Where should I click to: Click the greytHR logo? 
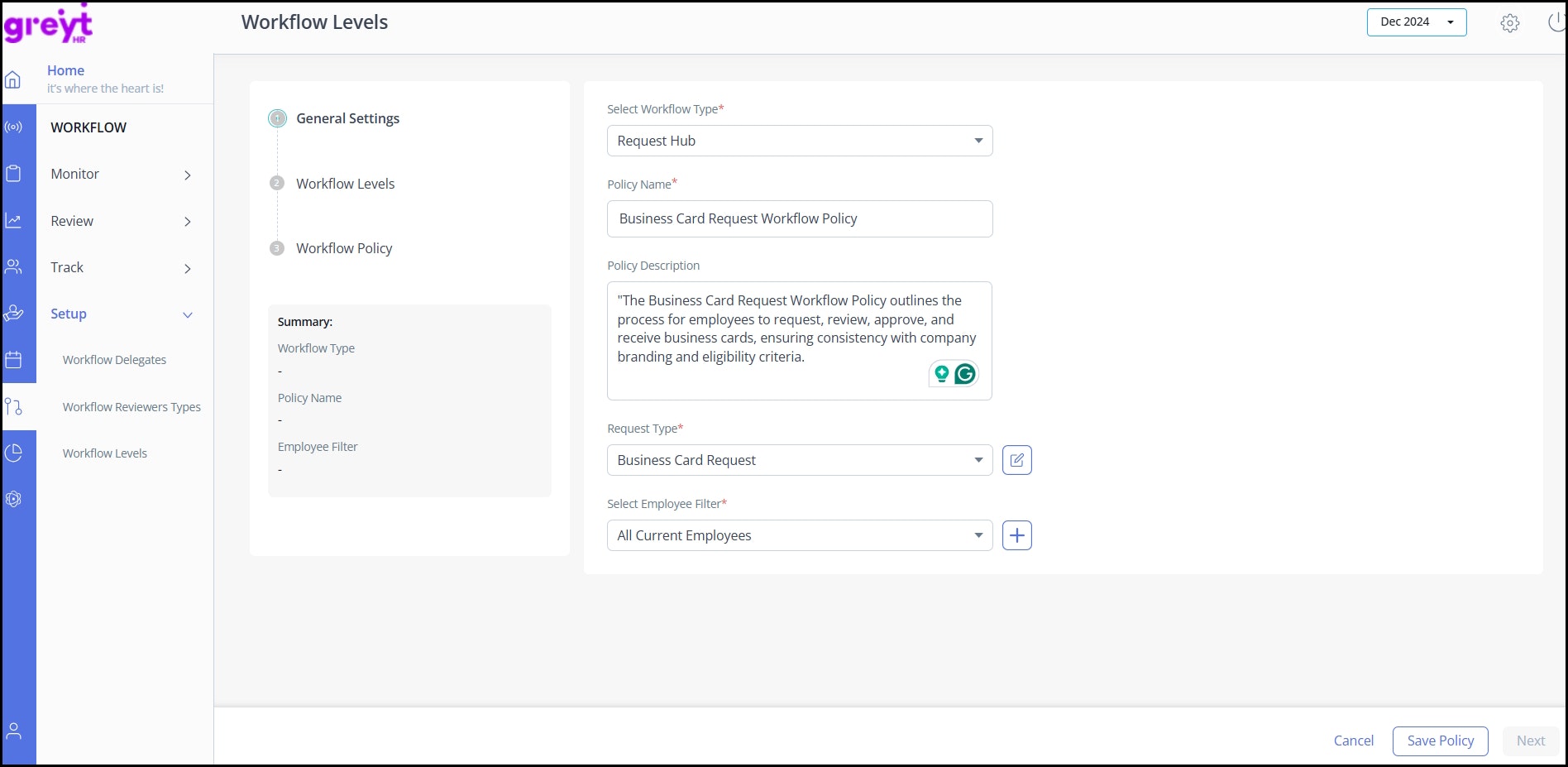(48, 23)
